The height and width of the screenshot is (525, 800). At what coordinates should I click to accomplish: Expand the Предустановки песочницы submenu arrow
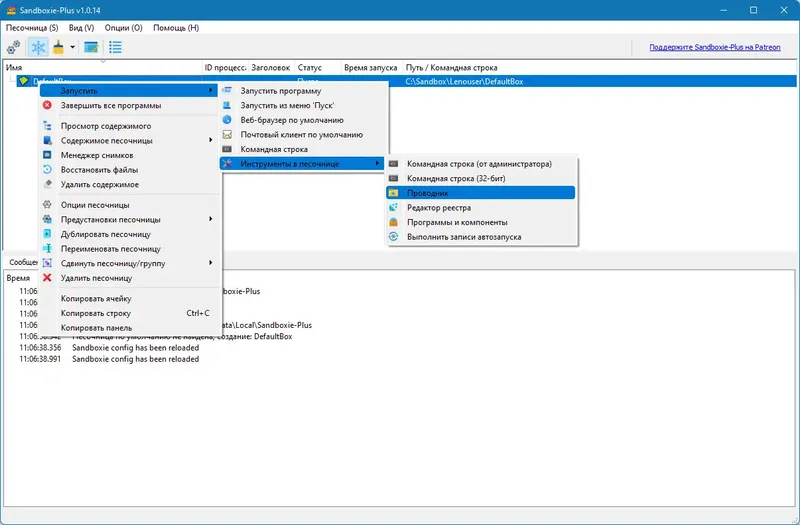[210, 219]
